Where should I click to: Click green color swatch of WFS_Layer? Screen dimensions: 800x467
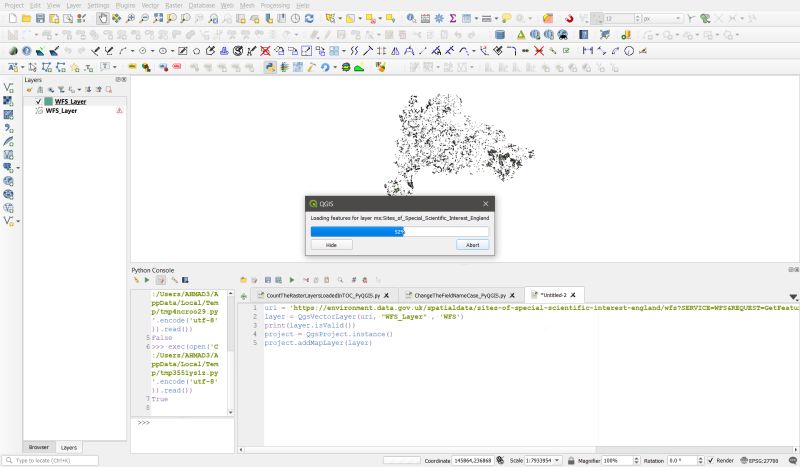(49, 102)
